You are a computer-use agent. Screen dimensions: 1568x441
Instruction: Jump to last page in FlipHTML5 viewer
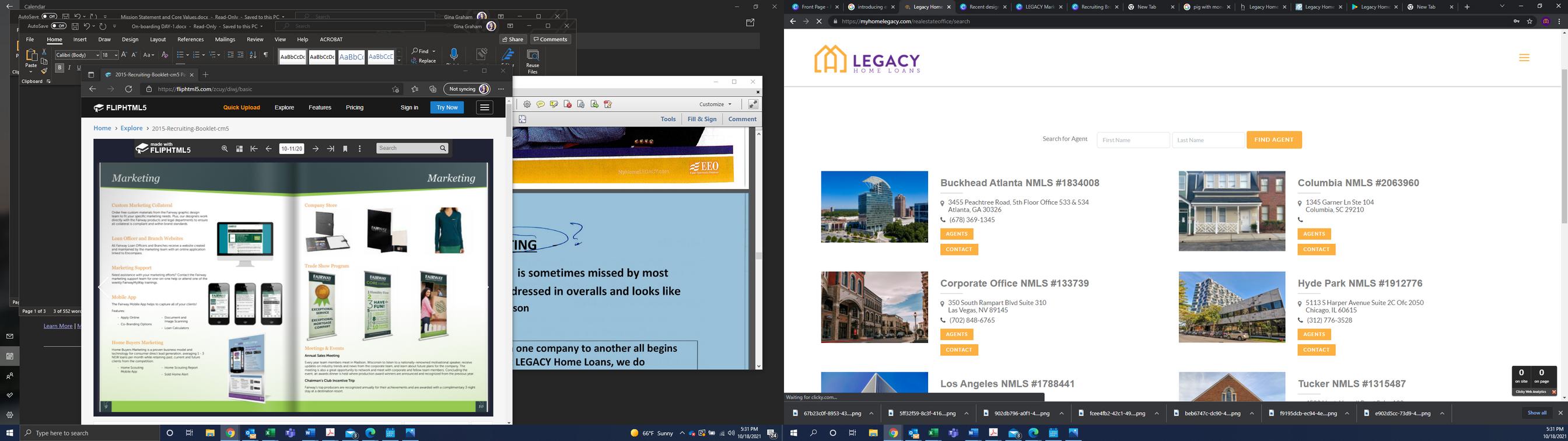331,149
